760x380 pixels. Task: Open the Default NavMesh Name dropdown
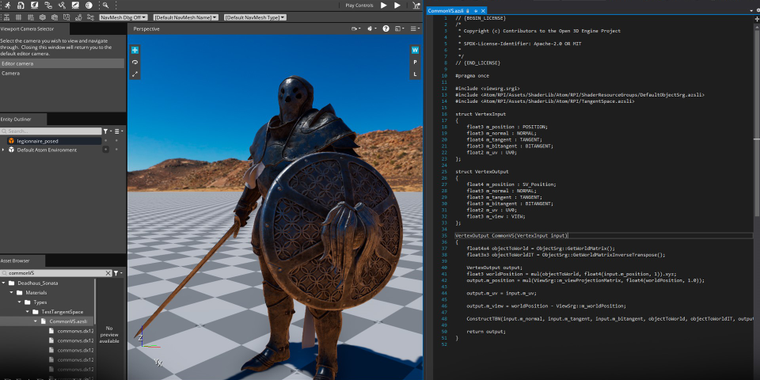pos(185,17)
